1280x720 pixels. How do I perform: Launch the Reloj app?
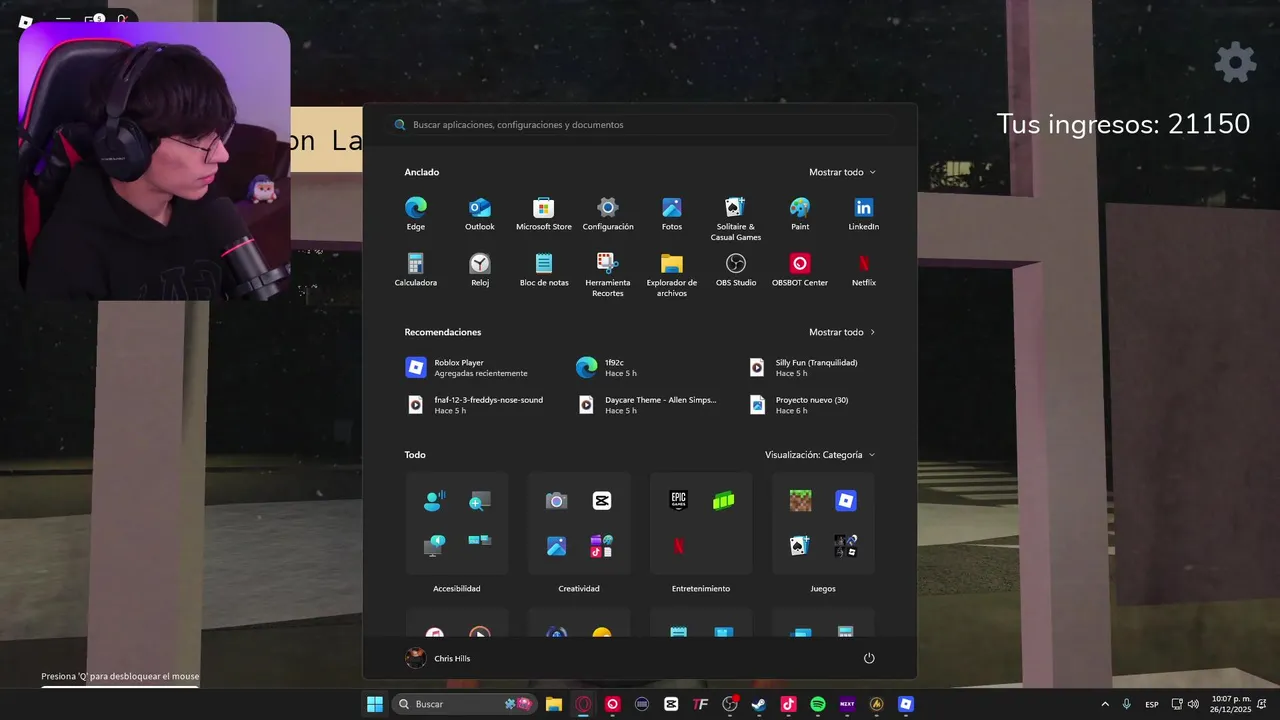click(x=480, y=269)
